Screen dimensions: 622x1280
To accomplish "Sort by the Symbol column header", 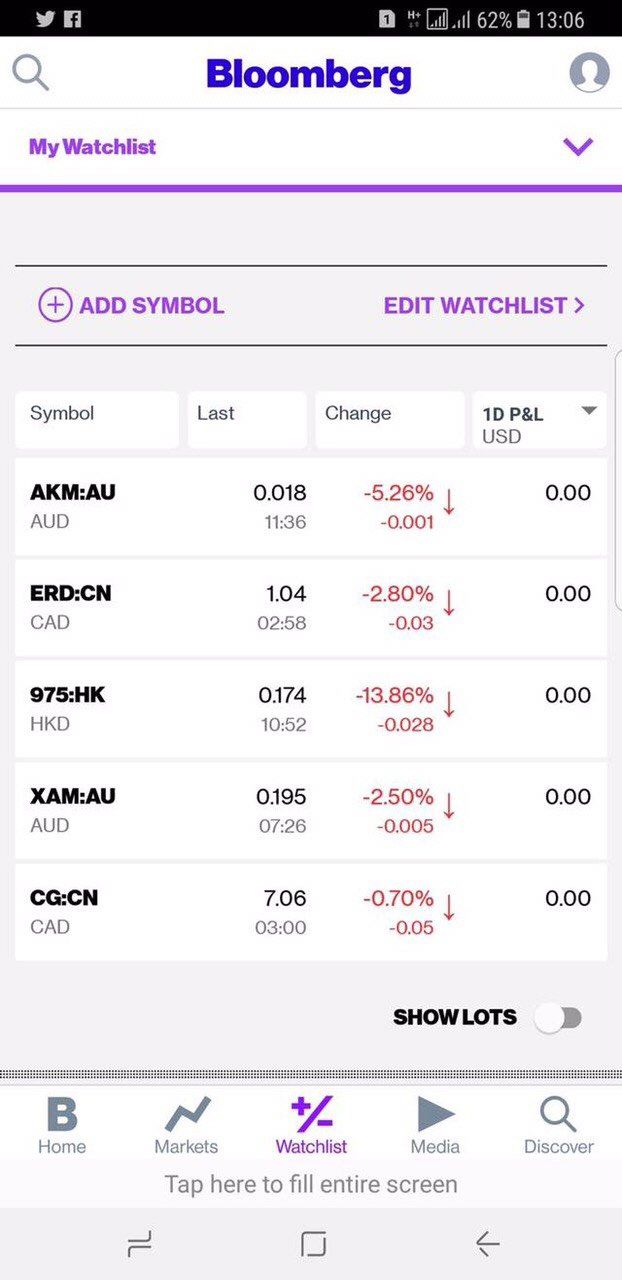I will click(97, 419).
